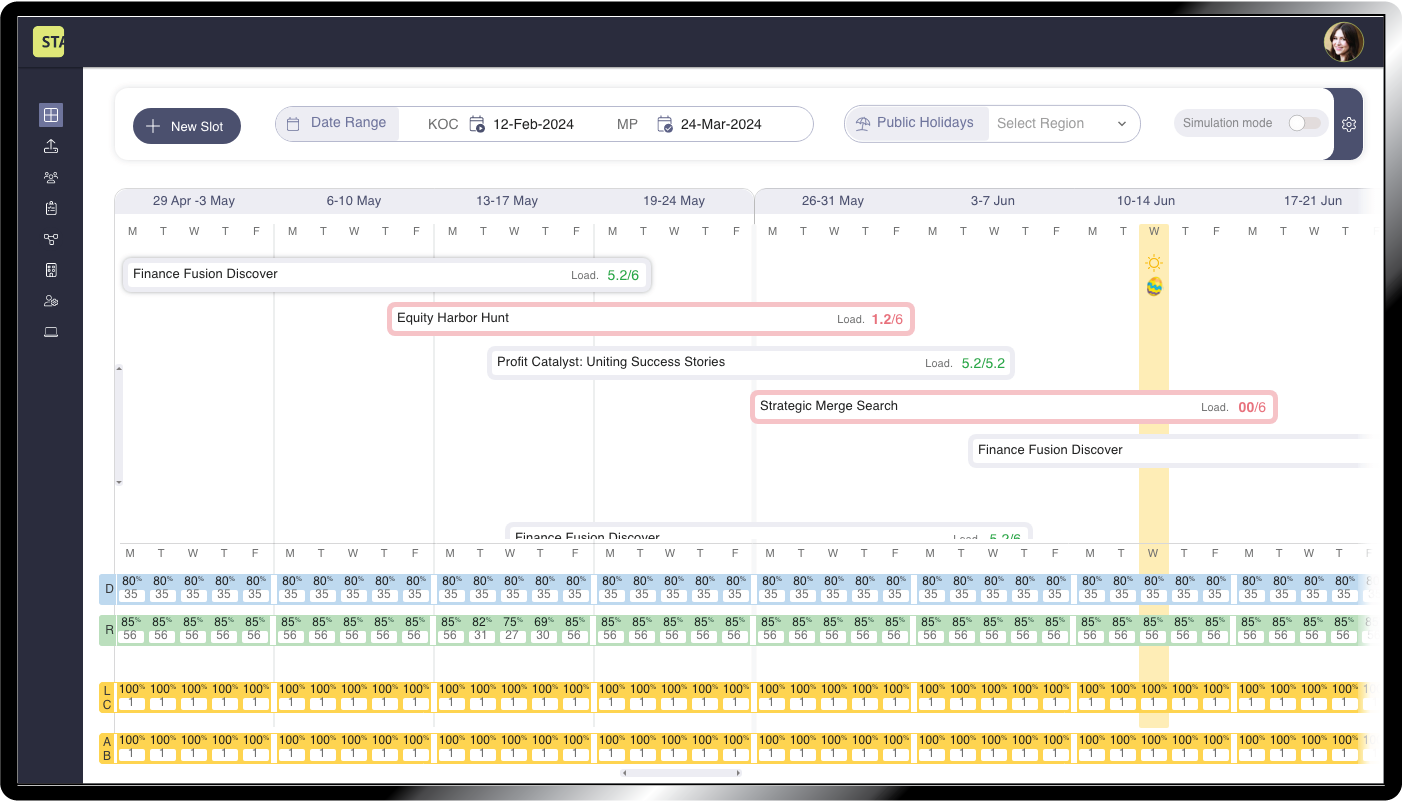
Task: Click the Public Holidays button
Action: pyautogui.click(x=915, y=123)
